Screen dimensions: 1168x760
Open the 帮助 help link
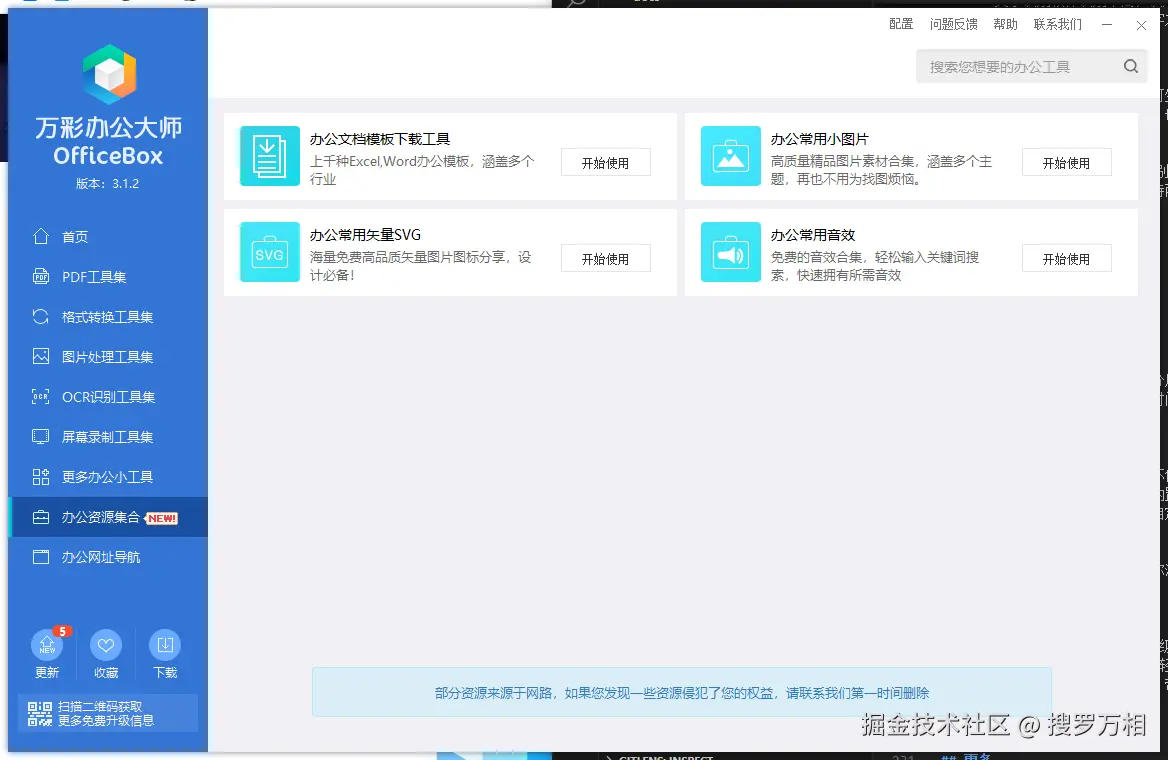tap(1005, 24)
